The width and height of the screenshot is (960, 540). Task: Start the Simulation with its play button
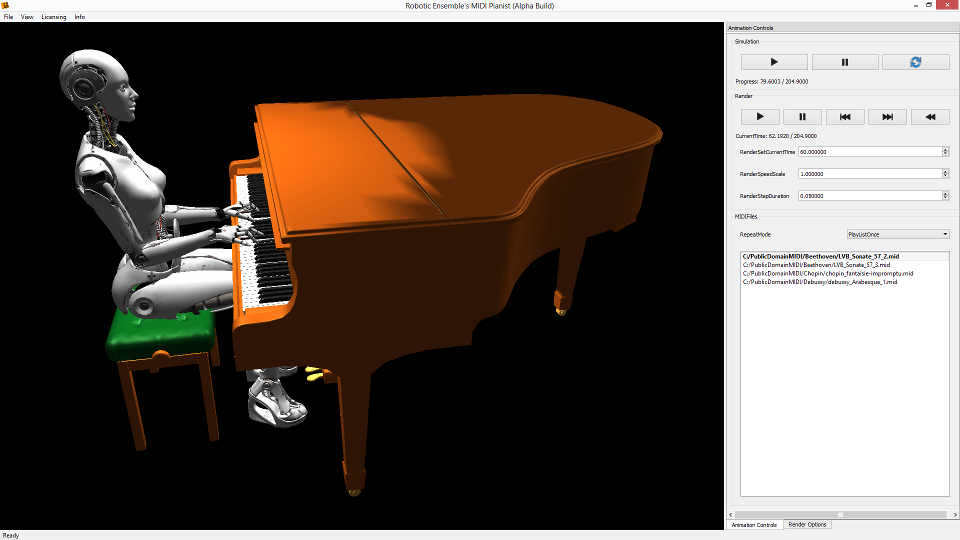coord(774,62)
